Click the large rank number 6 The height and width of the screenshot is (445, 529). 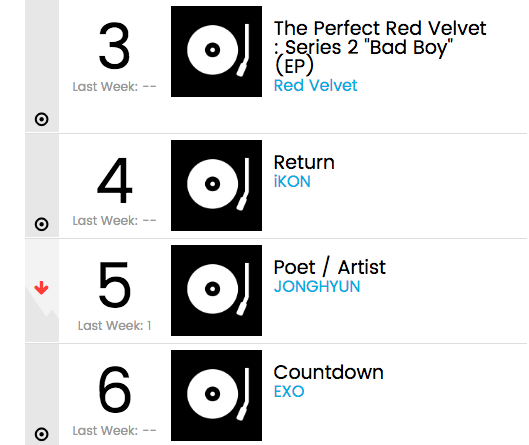coord(114,389)
